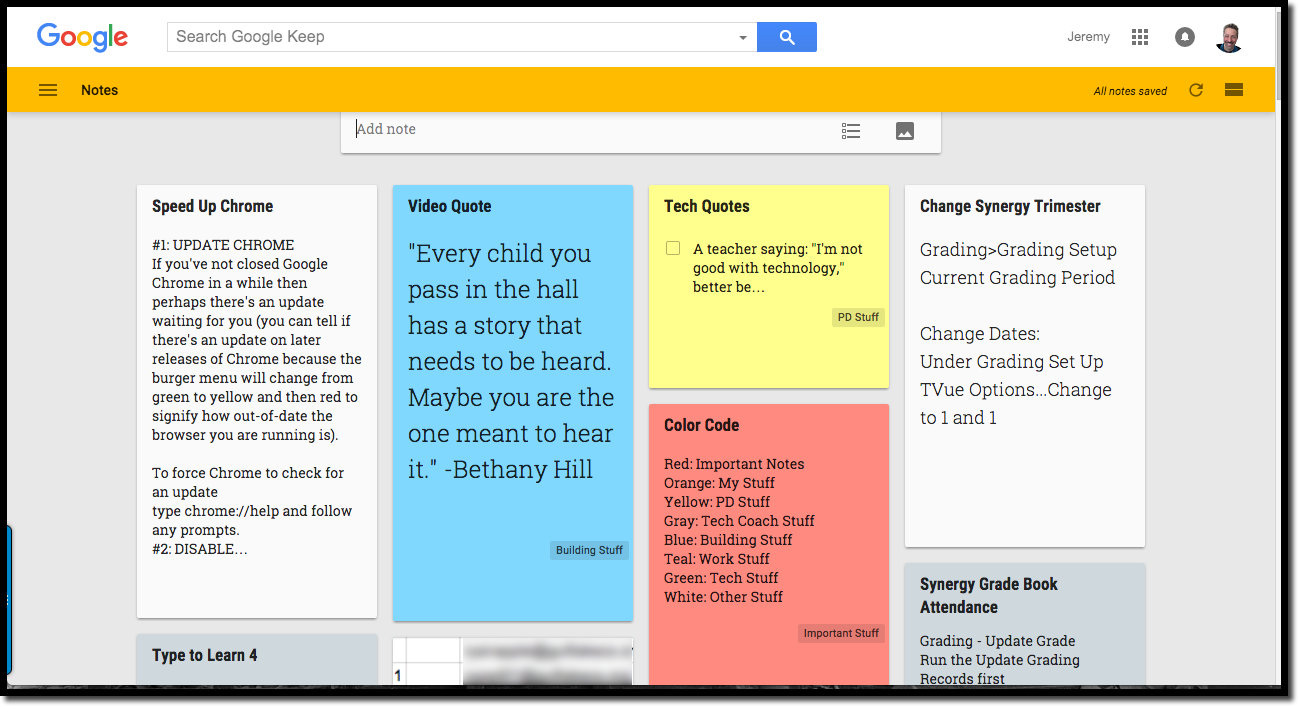Click '#1: UPDATE CHROME' text
This screenshot has height=706, width=1298.
pos(223,245)
